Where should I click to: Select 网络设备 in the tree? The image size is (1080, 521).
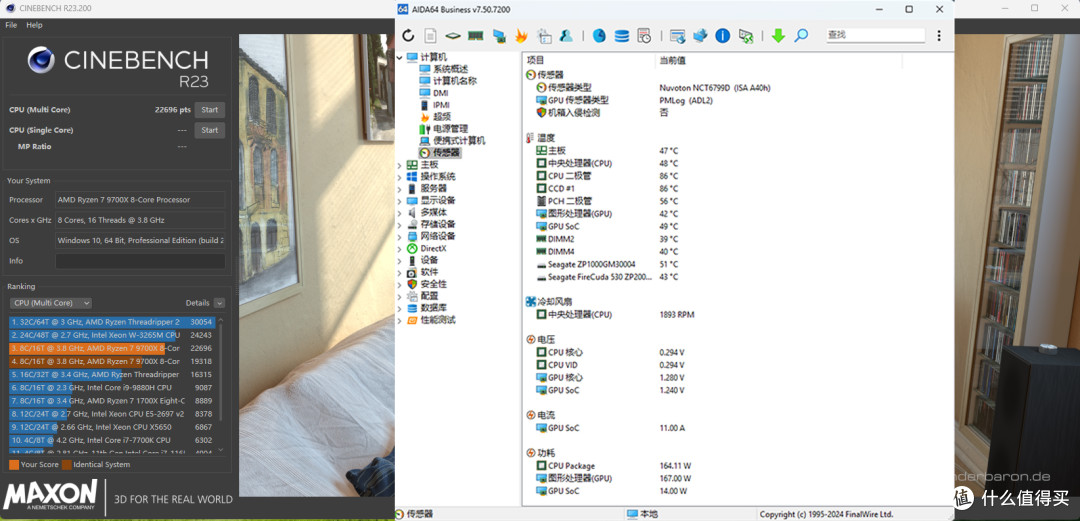(x=438, y=236)
